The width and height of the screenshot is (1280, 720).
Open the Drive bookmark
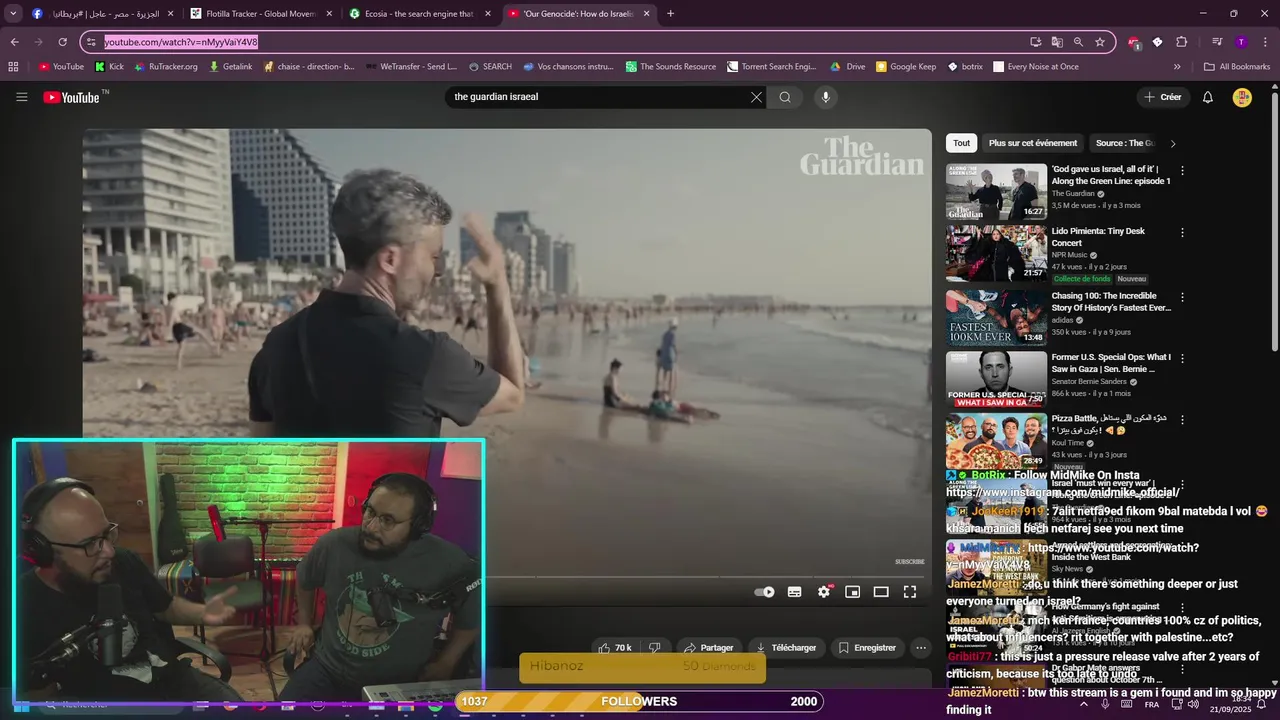pyautogui.click(x=848, y=66)
